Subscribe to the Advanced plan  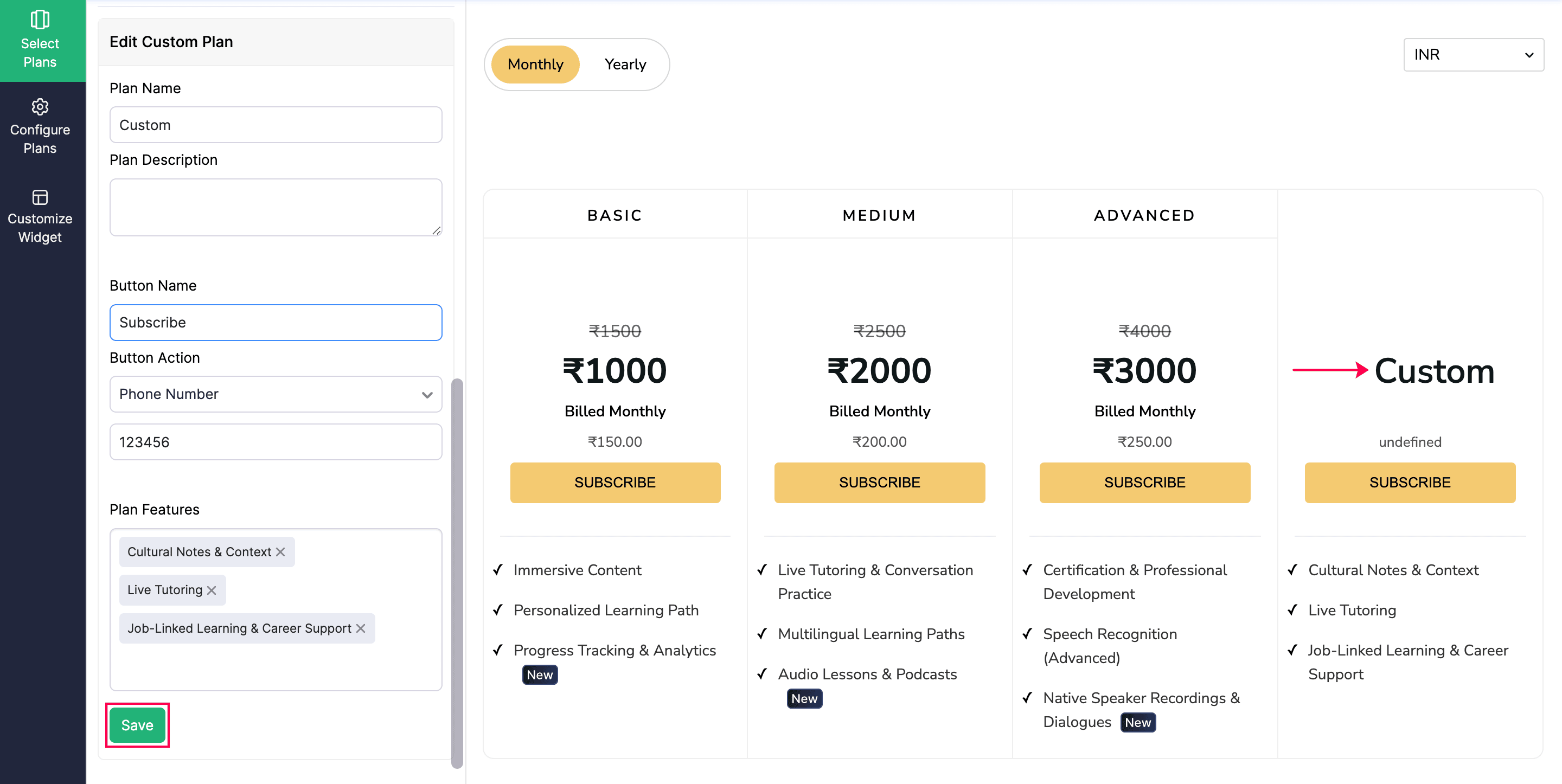pyautogui.click(x=1144, y=482)
